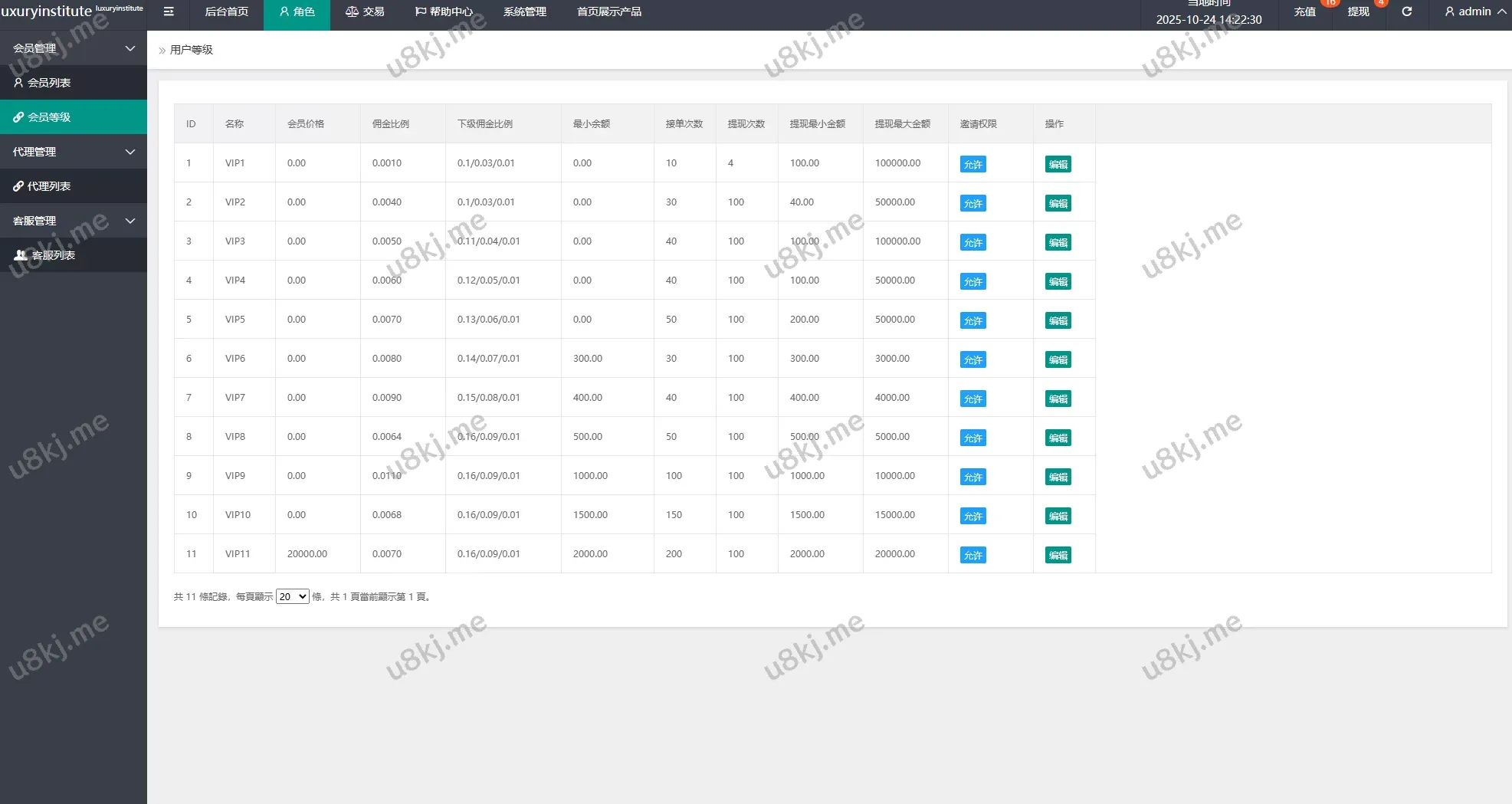The image size is (1512, 804).
Task: Go to 后台首页 in the top navigation
Action: pos(226,11)
